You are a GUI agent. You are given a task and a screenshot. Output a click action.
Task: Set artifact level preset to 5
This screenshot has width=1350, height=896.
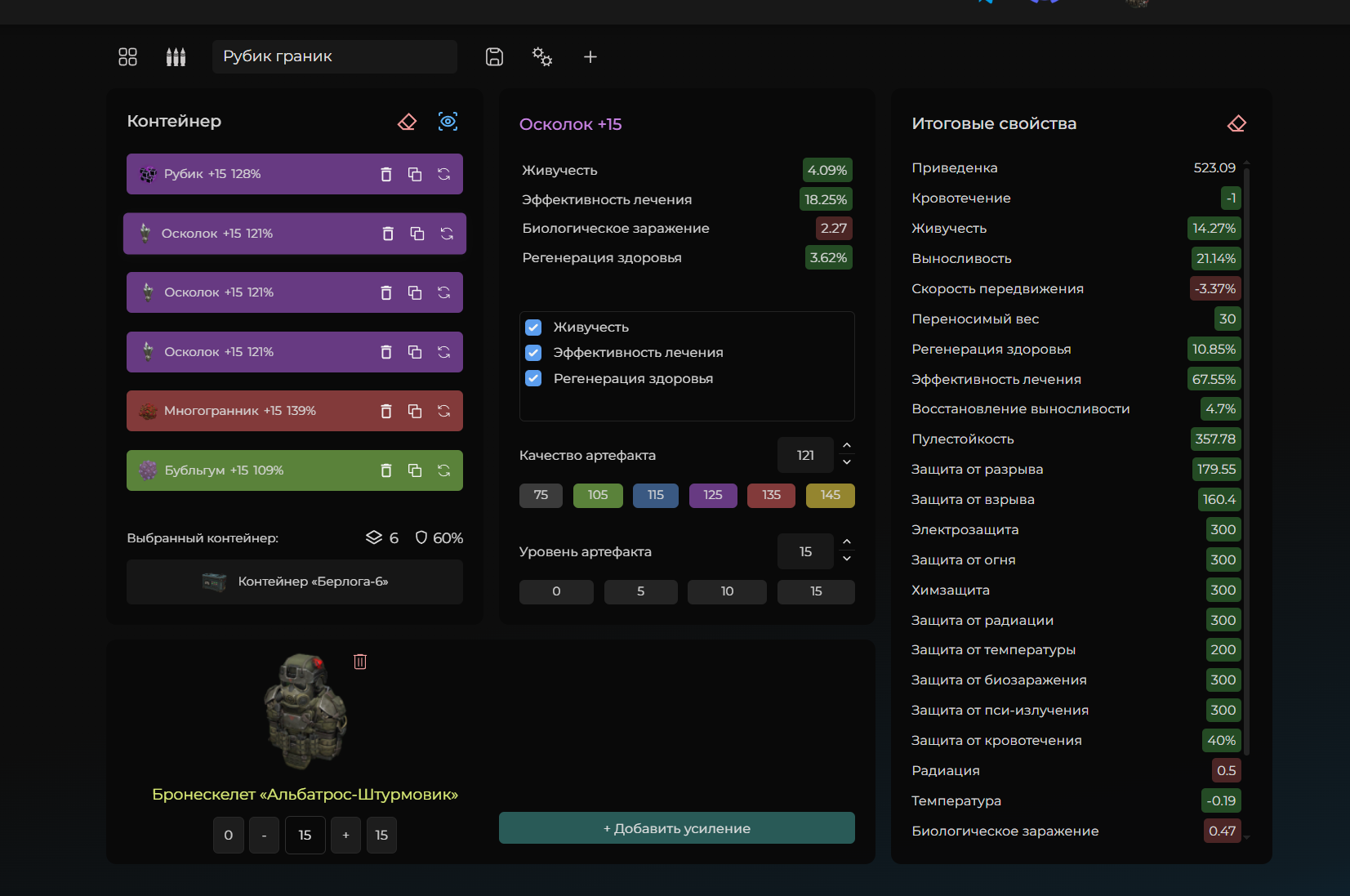[641, 591]
